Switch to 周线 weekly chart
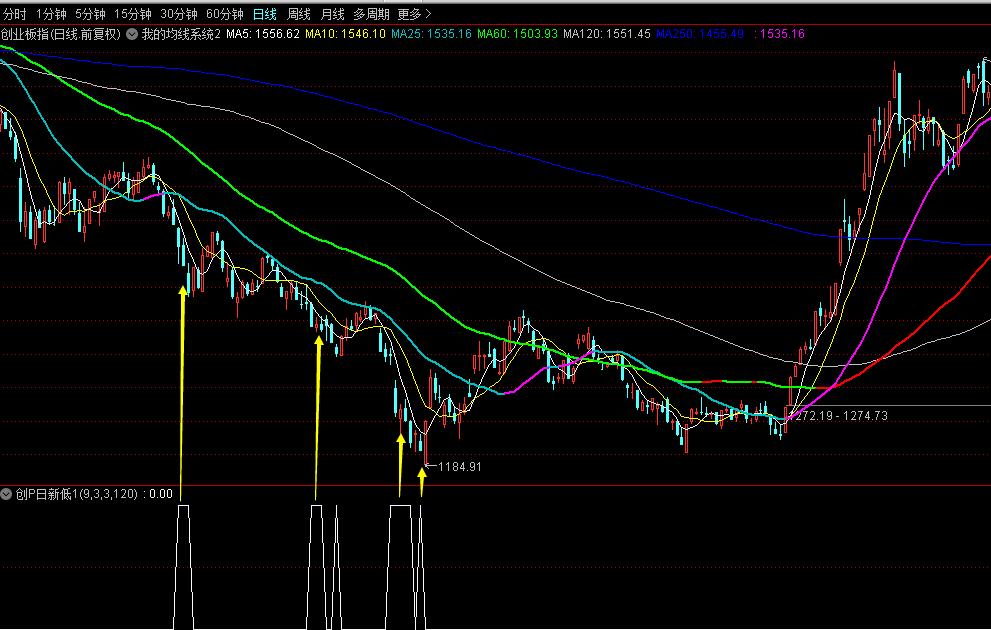The image size is (991, 630). point(298,14)
